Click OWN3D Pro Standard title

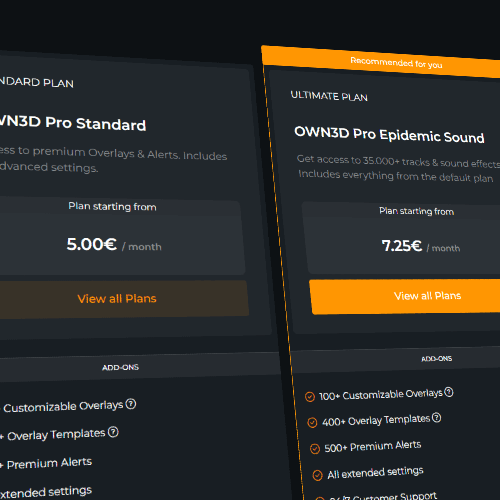(x=72, y=123)
